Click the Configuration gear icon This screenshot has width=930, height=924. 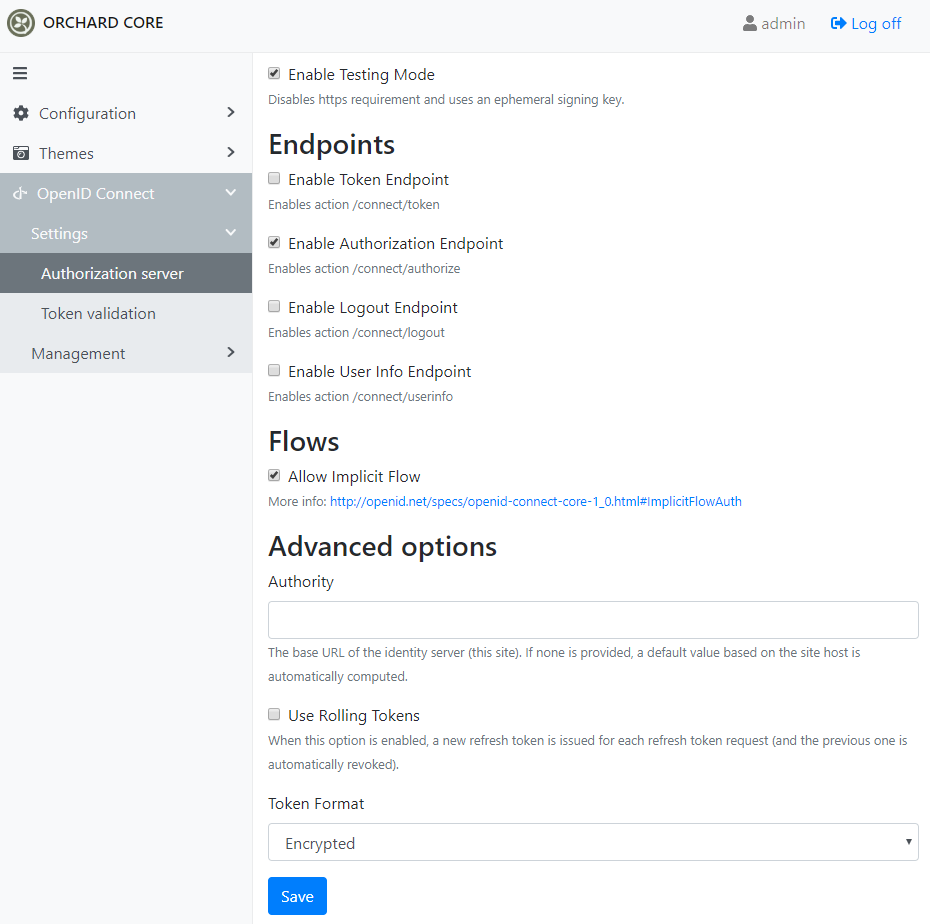coord(21,113)
